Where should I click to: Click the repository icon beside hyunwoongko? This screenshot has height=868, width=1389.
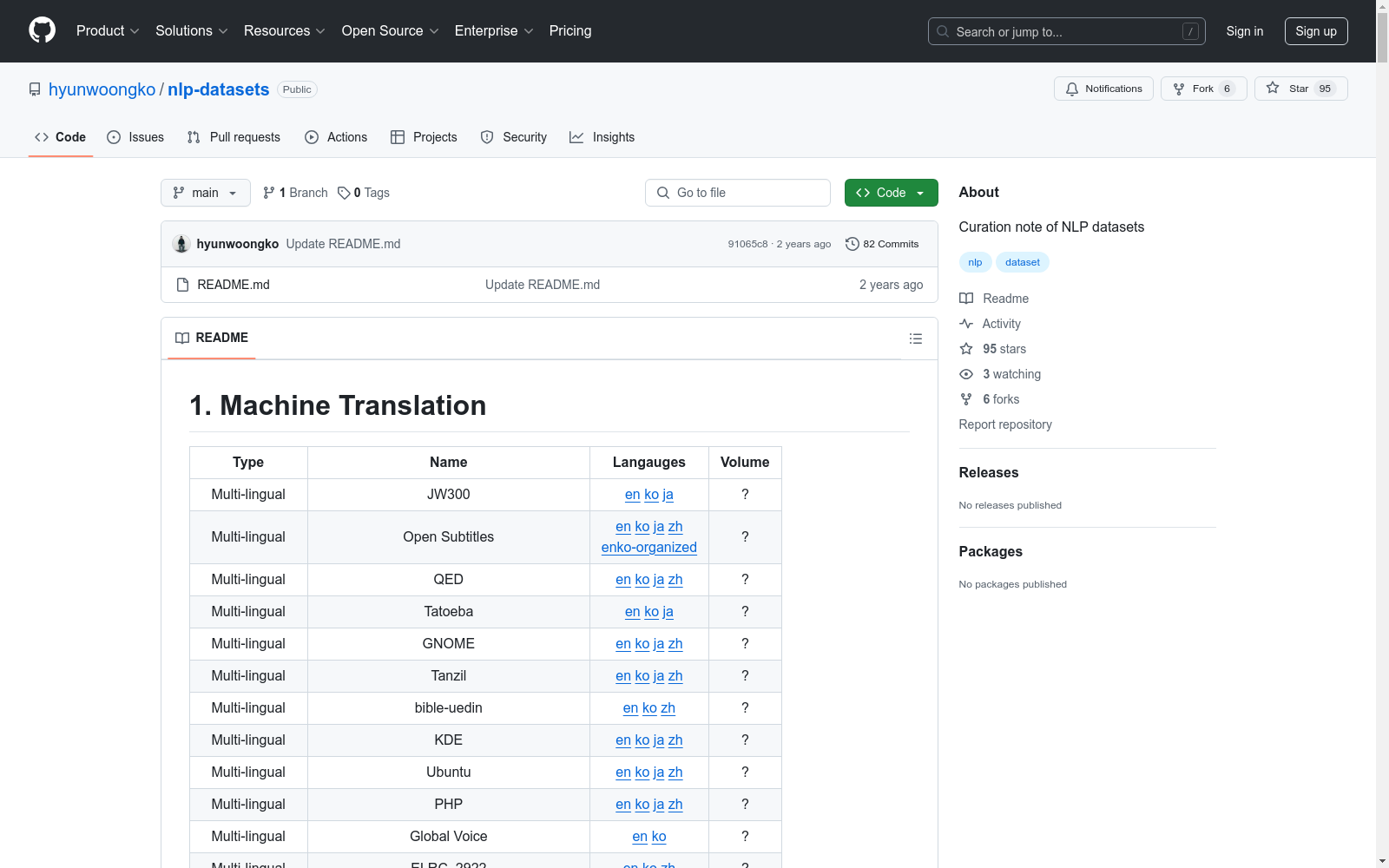coord(35,89)
